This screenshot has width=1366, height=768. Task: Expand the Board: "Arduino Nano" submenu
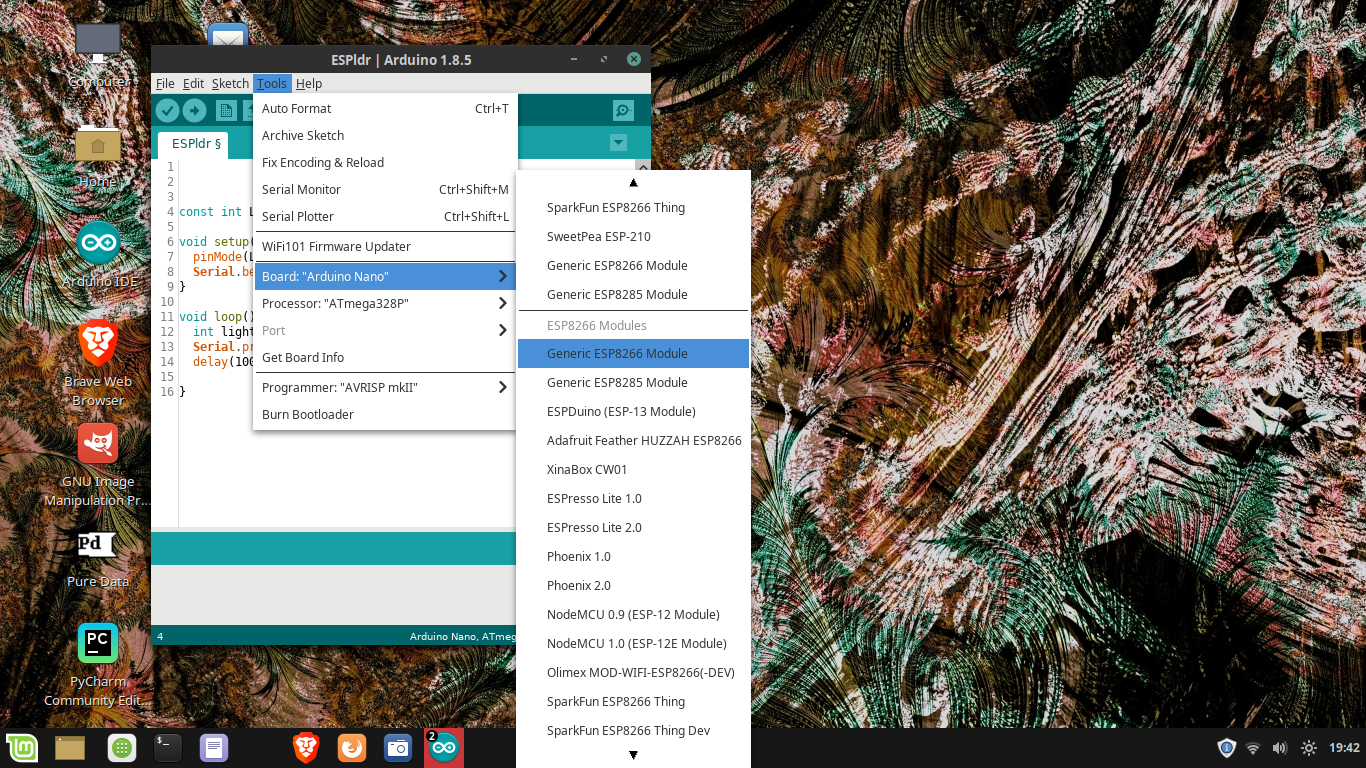point(385,276)
